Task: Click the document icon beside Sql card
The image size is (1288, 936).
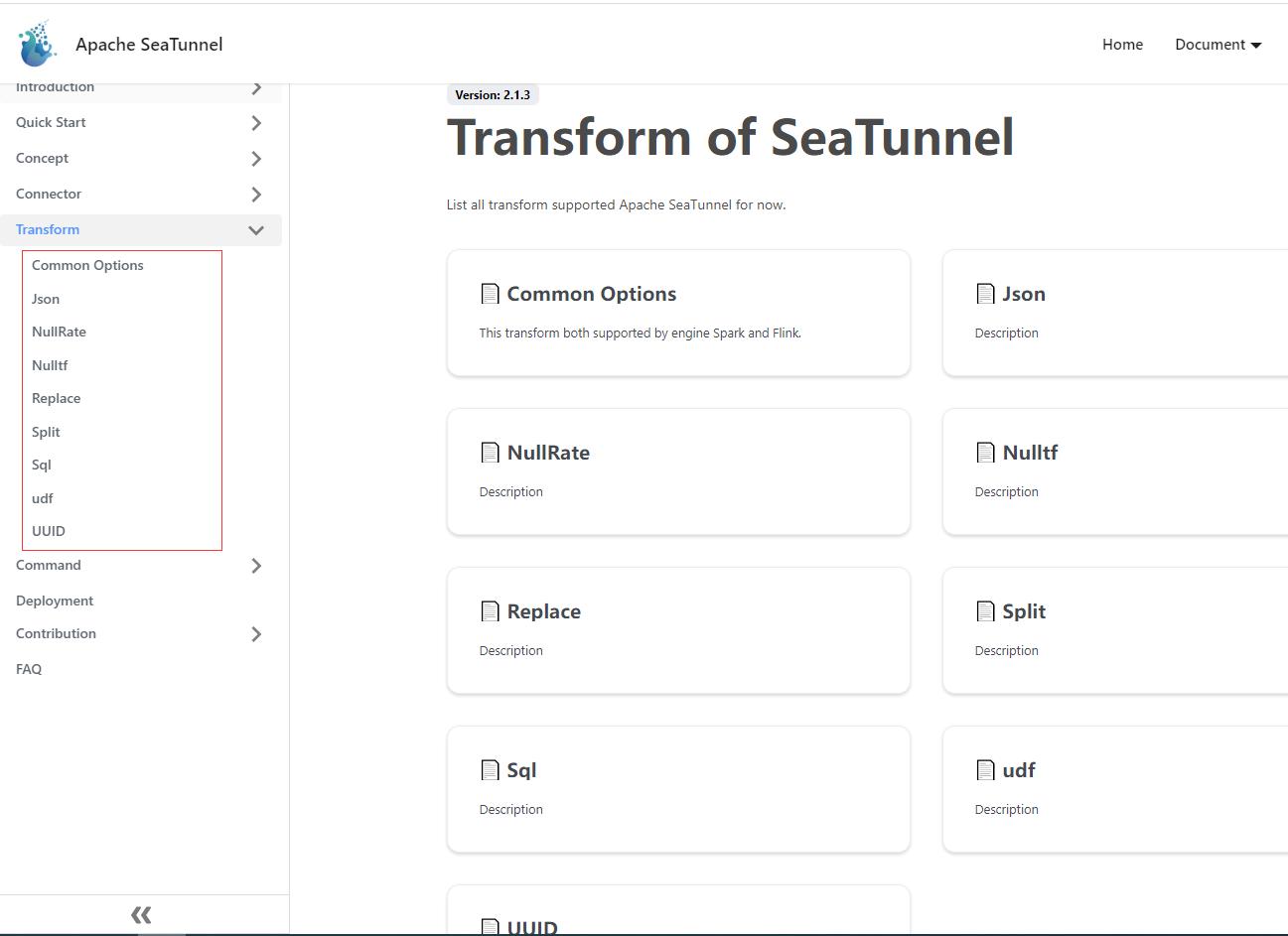Action: pos(490,770)
